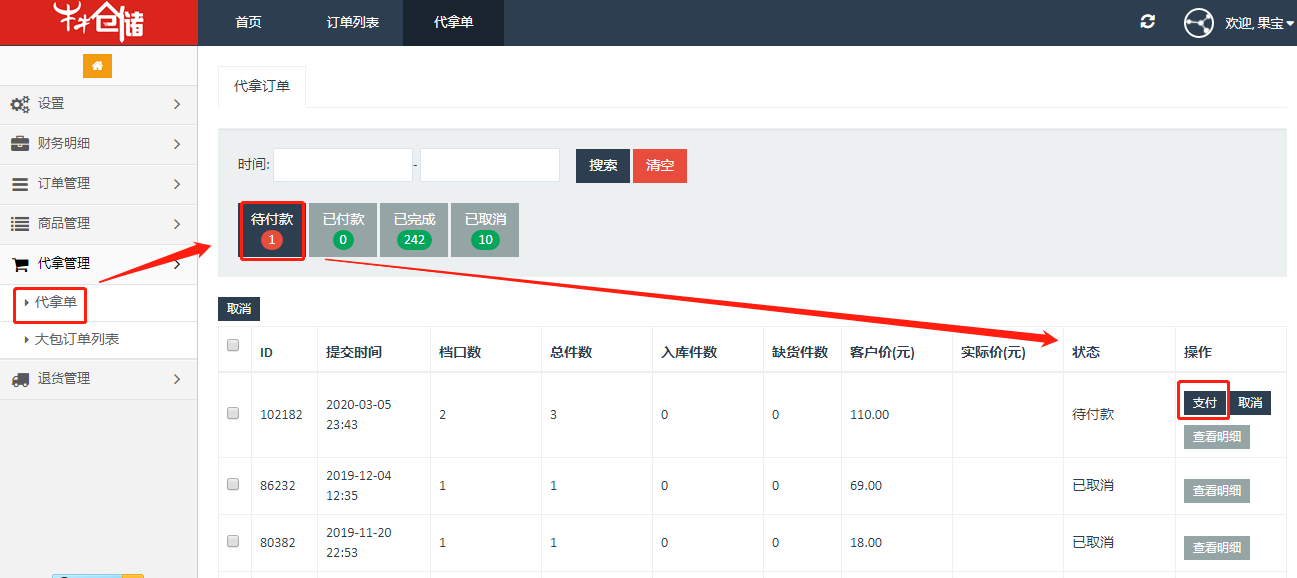Click the 代拿管理 shopping cart icon
Viewport: 1297px width, 578px height.
[20, 264]
